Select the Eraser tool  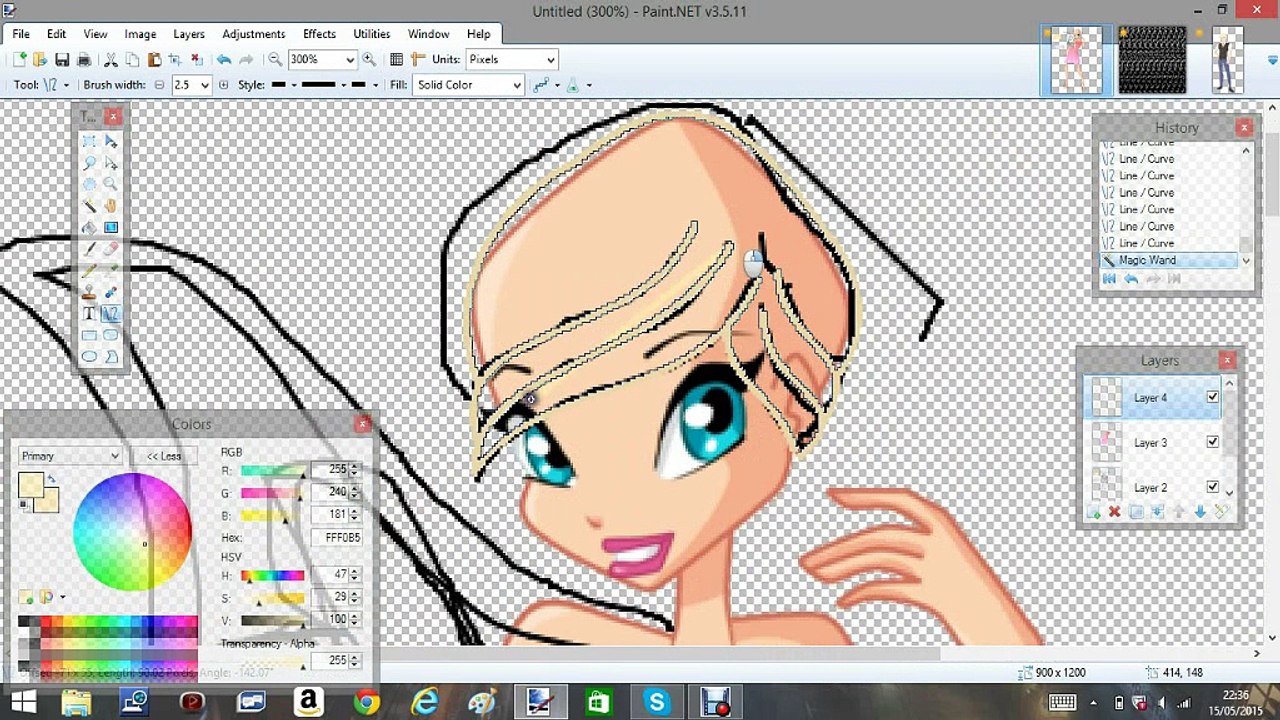point(111,249)
